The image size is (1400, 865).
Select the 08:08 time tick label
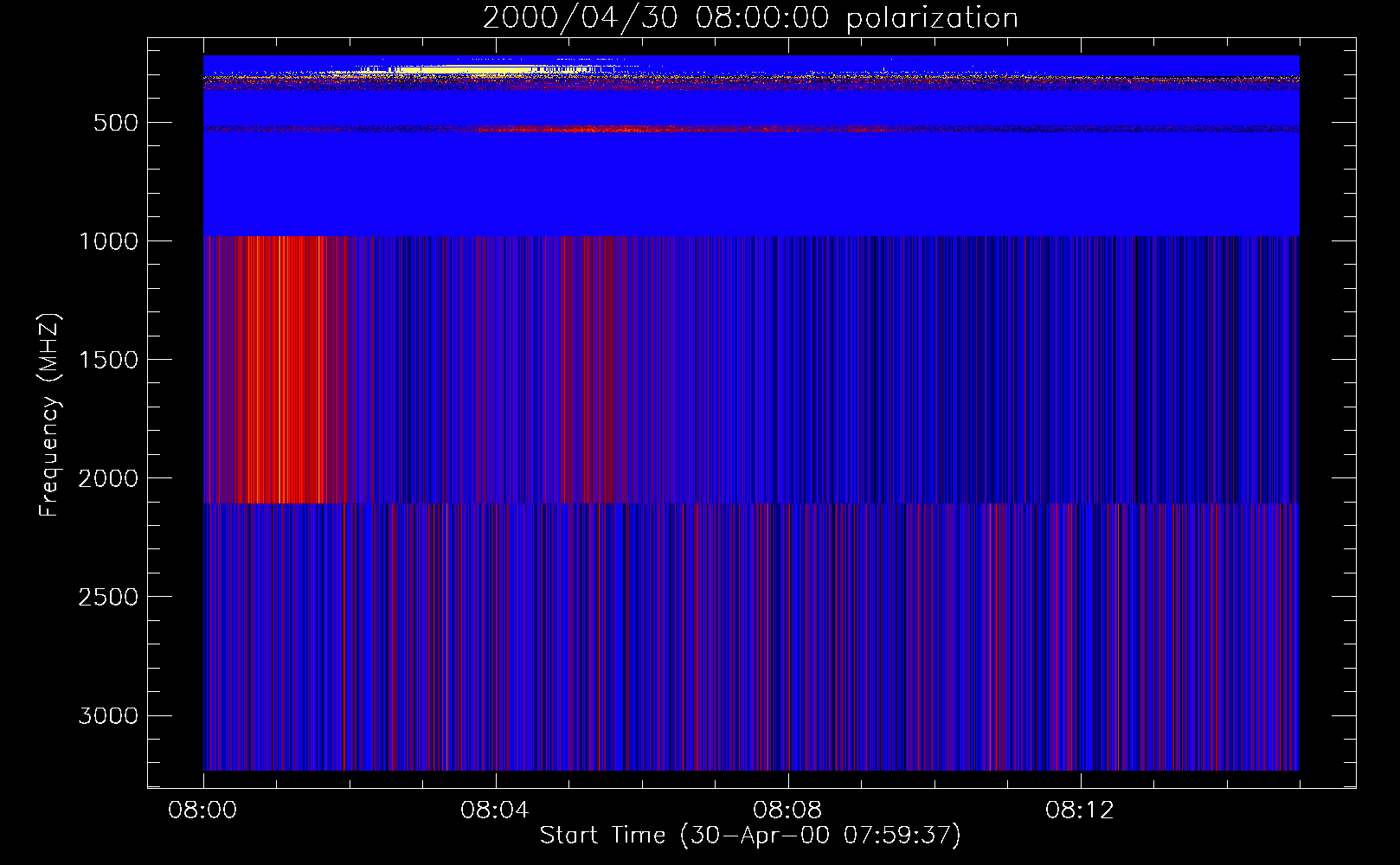(787, 811)
